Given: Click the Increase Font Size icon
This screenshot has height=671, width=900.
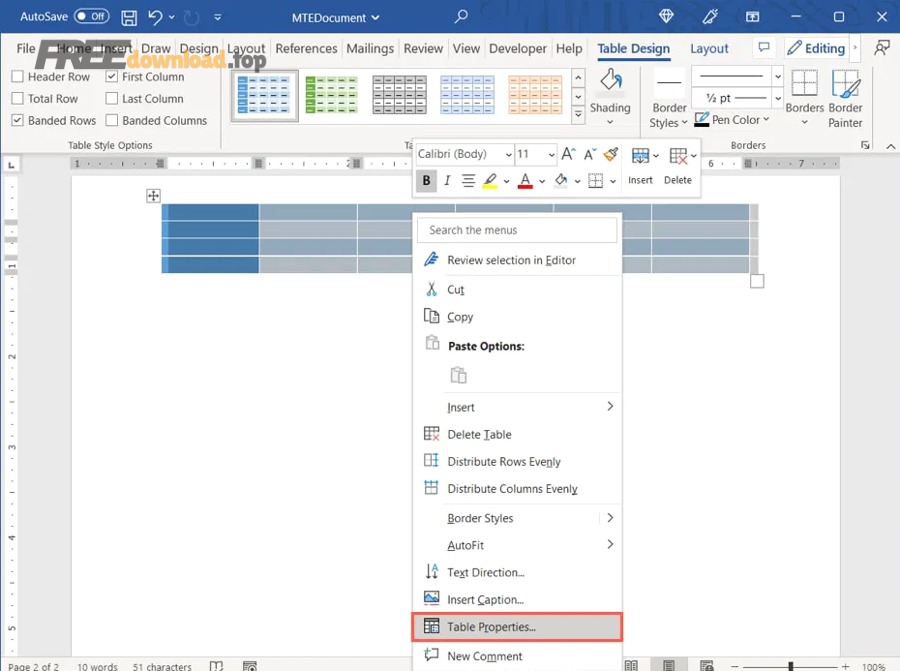Looking at the screenshot, I should (x=568, y=154).
